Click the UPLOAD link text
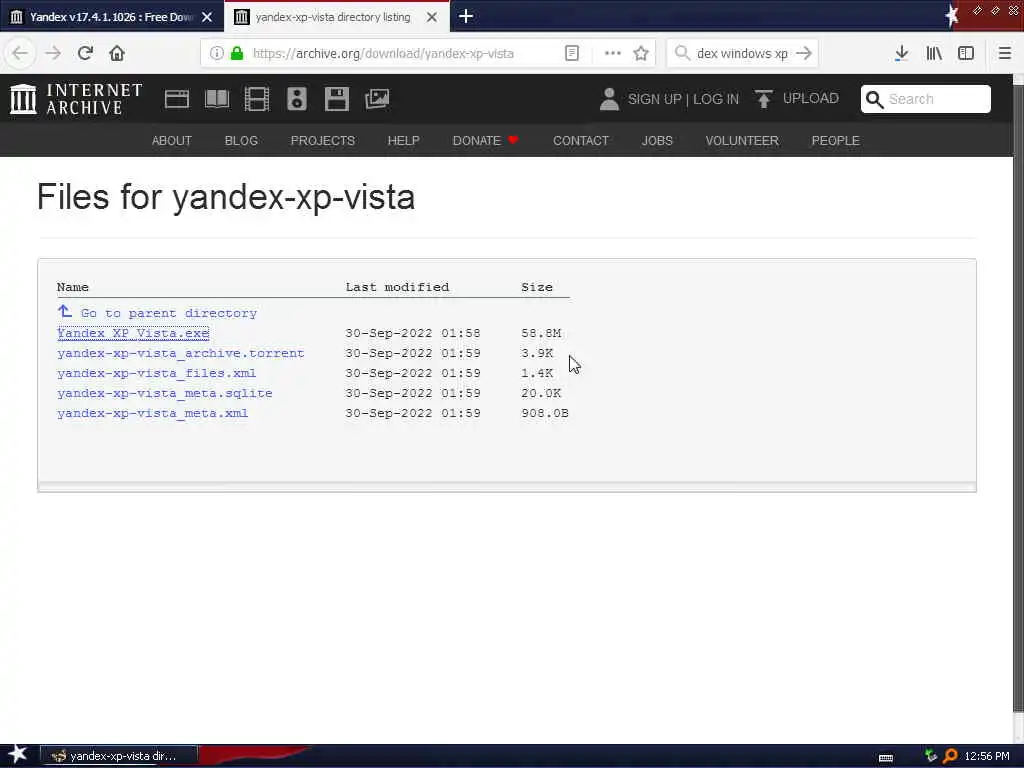This screenshot has width=1024, height=768. click(x=810, y=99)
